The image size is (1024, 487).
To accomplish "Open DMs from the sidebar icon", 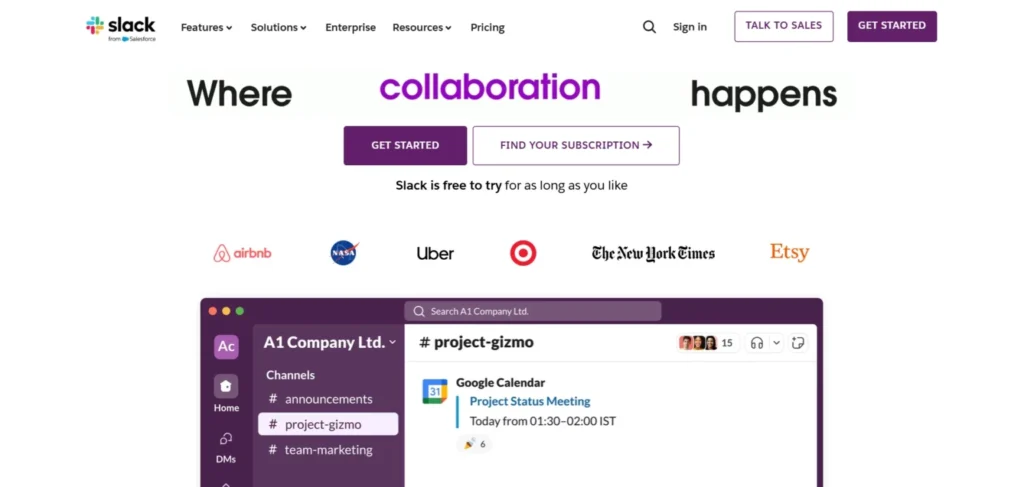I will click(226, 439).
